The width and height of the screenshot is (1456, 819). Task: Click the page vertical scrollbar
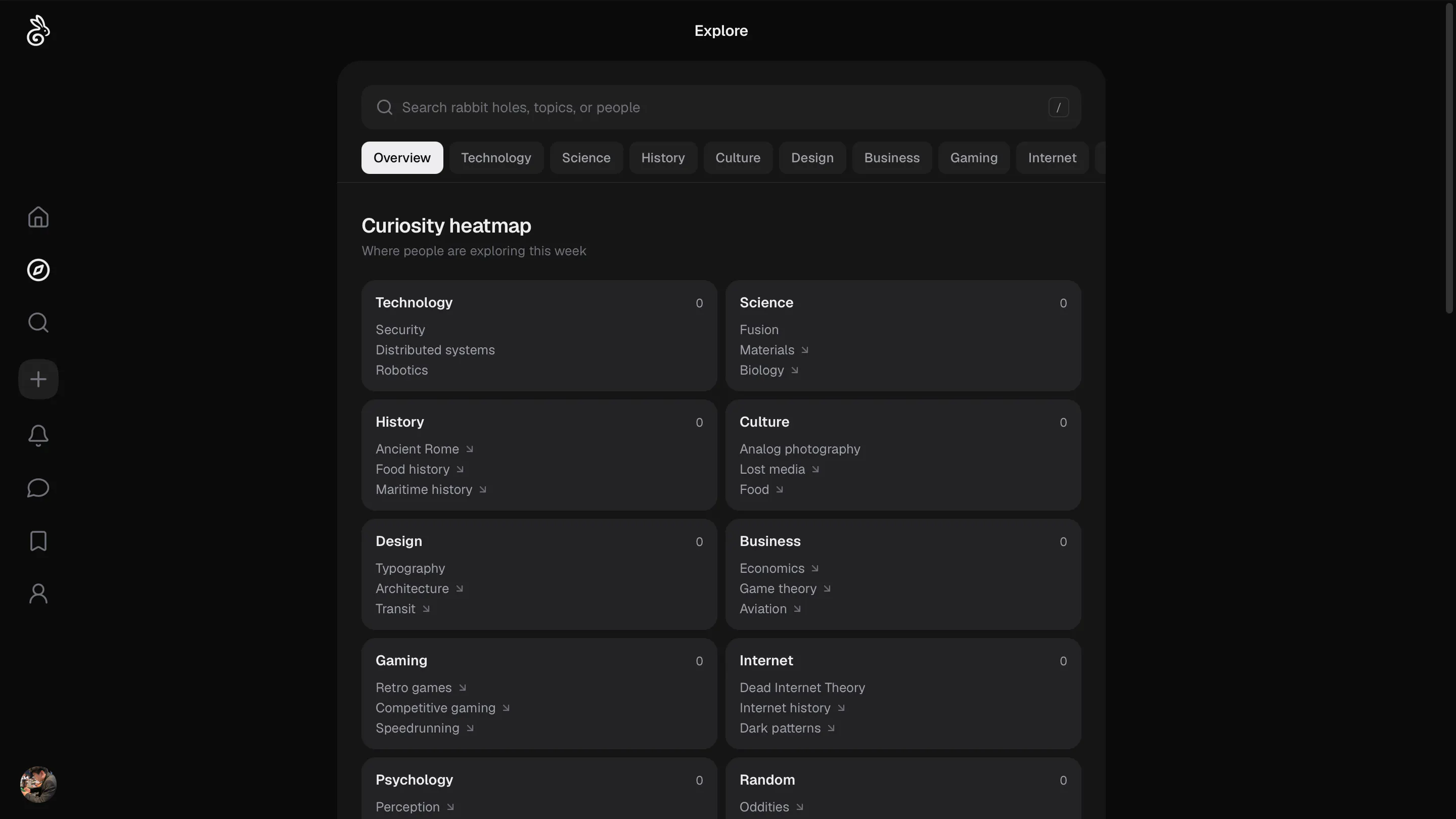pyautogui.click(x=1450, y=158)
